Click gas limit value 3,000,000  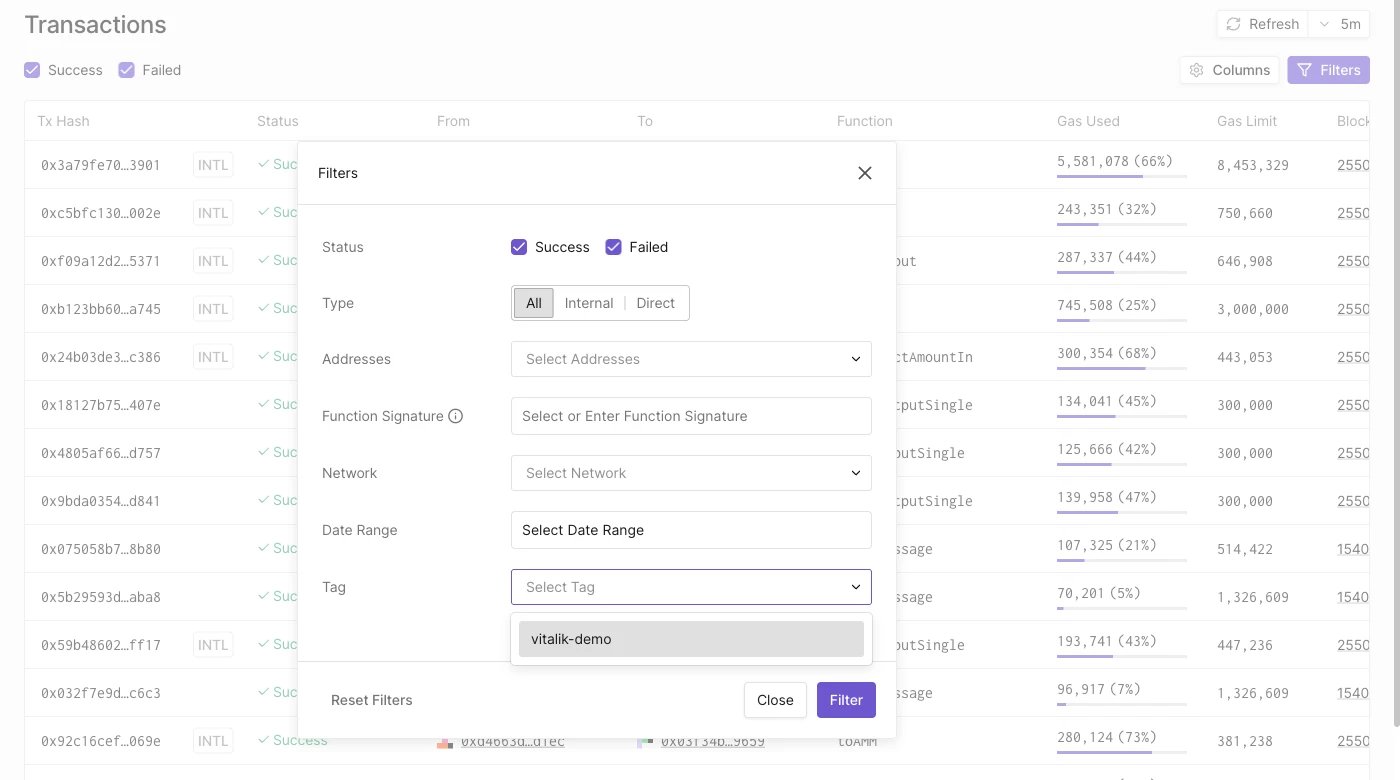point(1253,309)
